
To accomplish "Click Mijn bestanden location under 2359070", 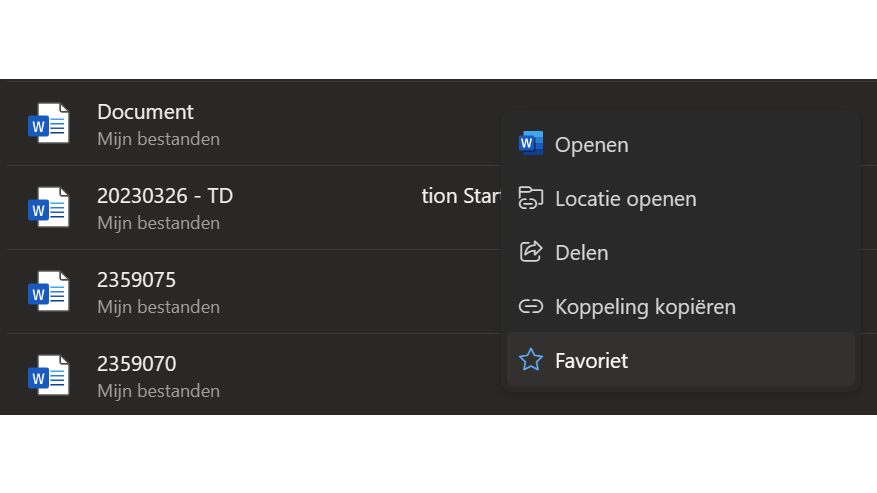I will pos(158,391).
